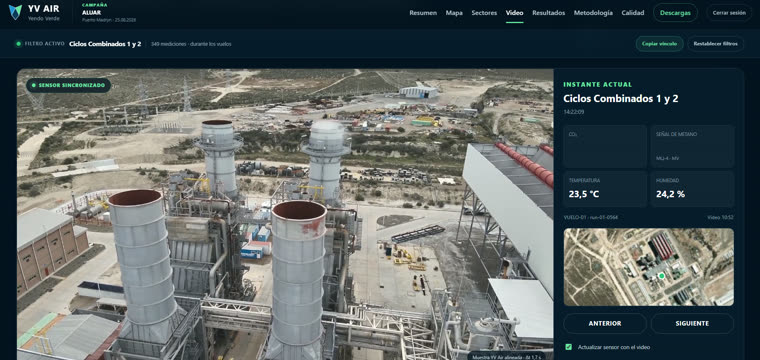Image resolution: width=760 pixels, height=360 pixels.
Task: Select the Video tab
Action: [514, 13]
